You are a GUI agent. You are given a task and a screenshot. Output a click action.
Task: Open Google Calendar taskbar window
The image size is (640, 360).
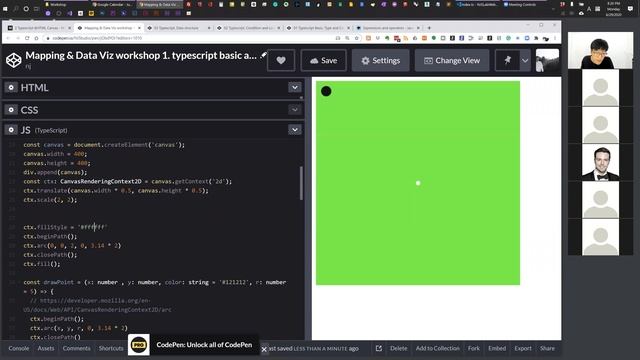[x=112, y=4]
